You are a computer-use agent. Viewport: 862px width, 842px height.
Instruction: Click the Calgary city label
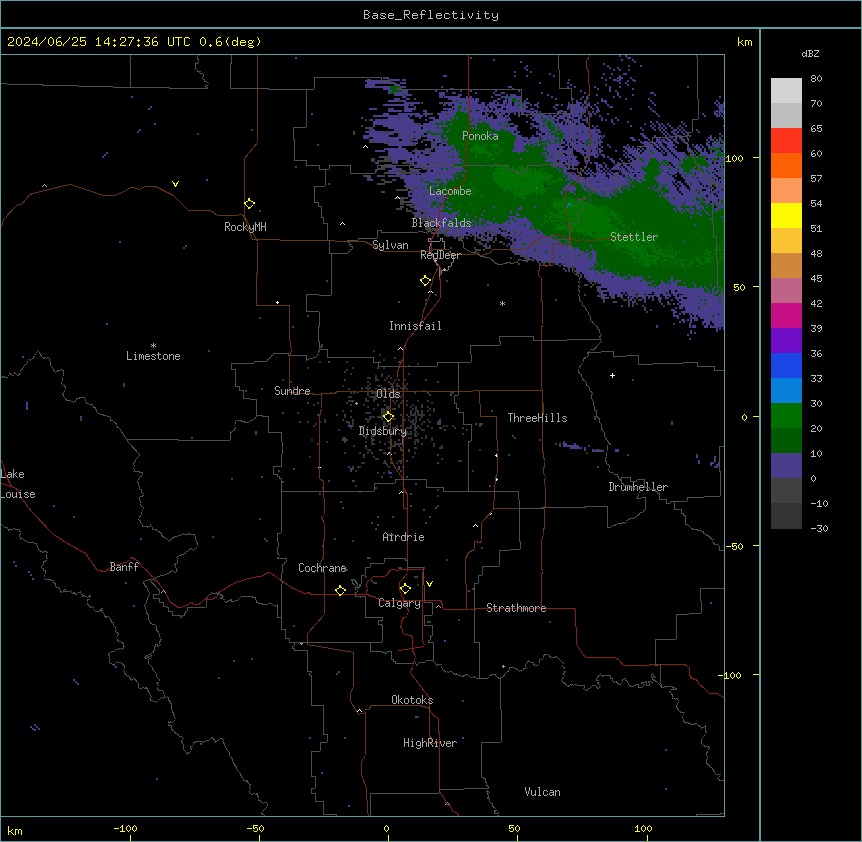(x=399, y=603)
